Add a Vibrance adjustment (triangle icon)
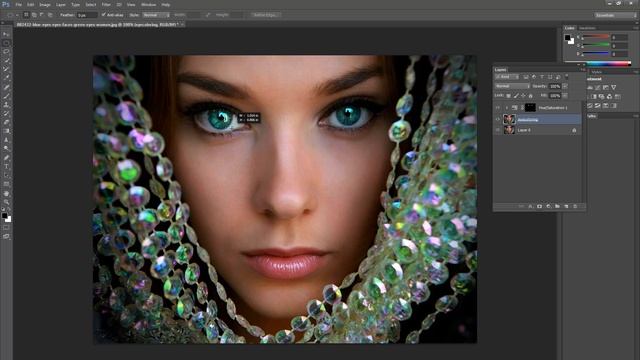640x360 pixels. point(613,87)
